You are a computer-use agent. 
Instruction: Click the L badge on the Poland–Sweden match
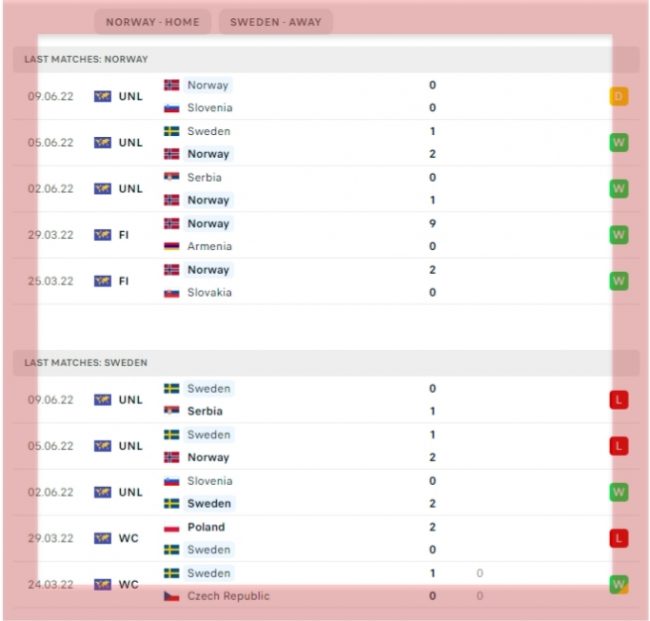coord(619,538)
